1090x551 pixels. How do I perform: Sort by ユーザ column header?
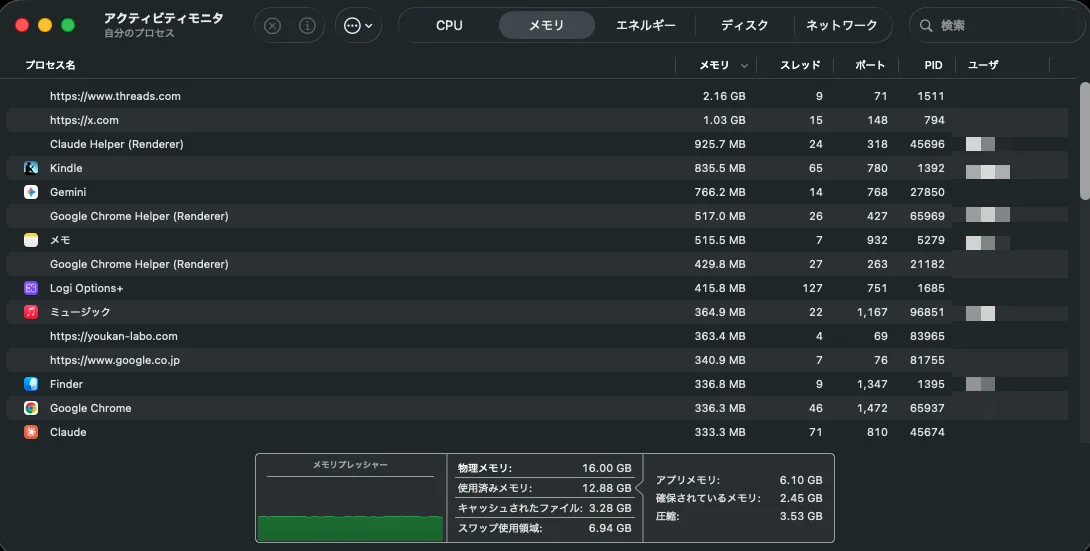983,65
